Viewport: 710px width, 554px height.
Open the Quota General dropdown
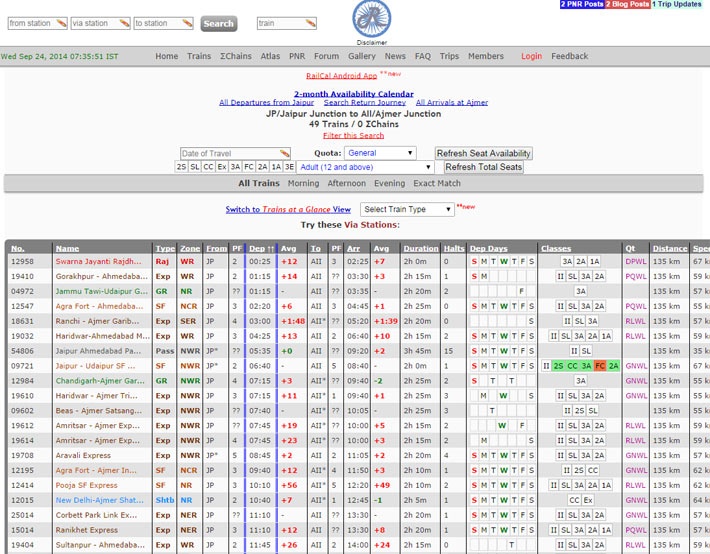380,153
